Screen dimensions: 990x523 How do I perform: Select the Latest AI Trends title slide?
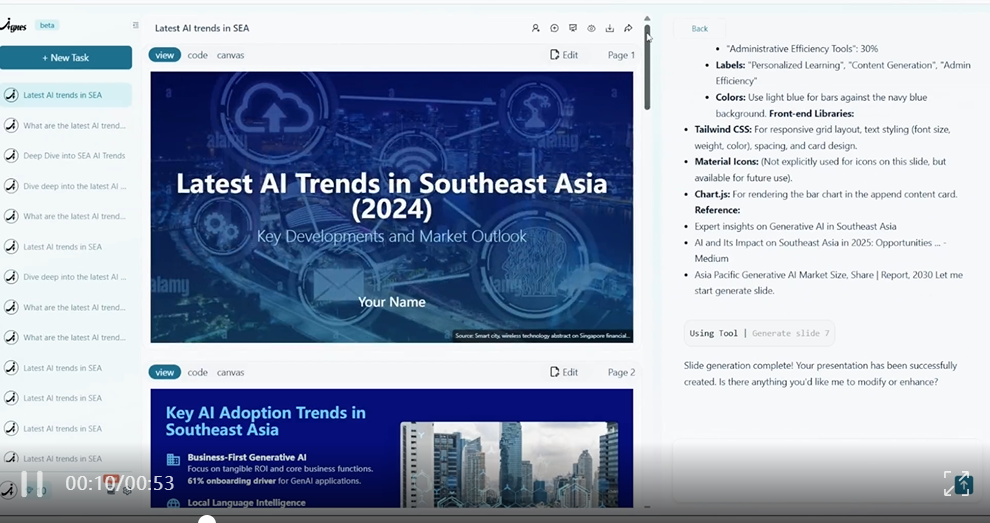tap(391, 207)
